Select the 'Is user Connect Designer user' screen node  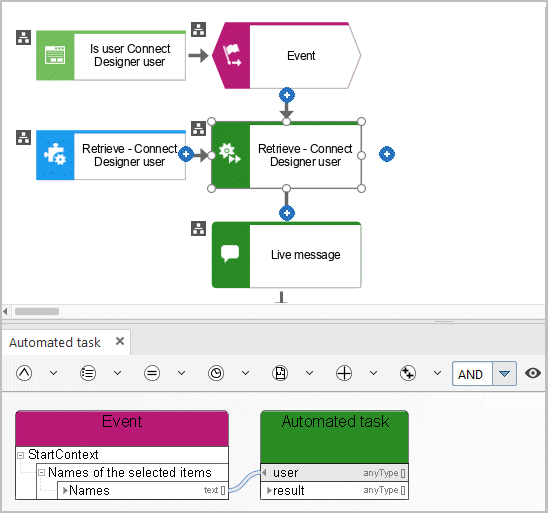click(111, 56)
